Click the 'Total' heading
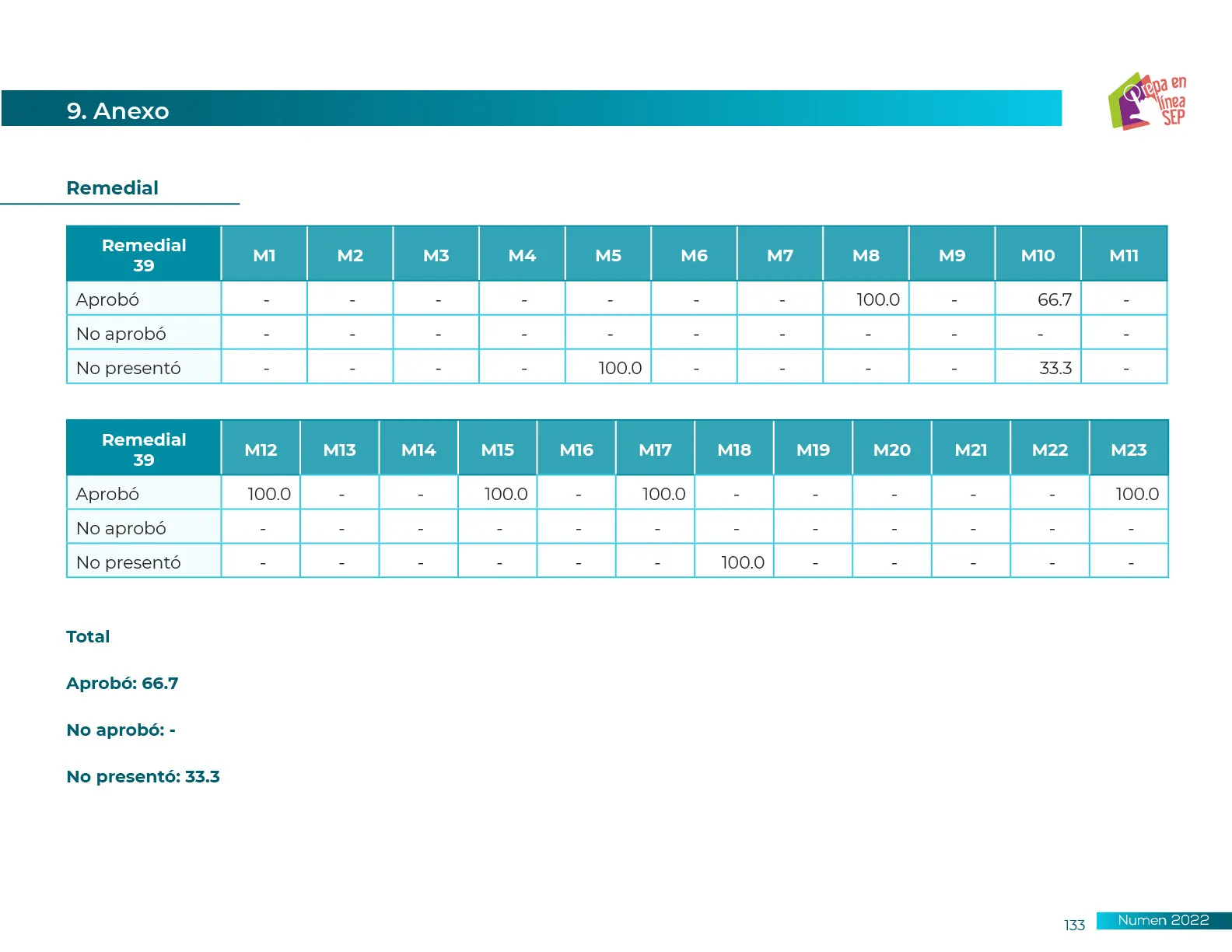The height and width of the screenshot is (952, 1232). (x=88, y=636)
